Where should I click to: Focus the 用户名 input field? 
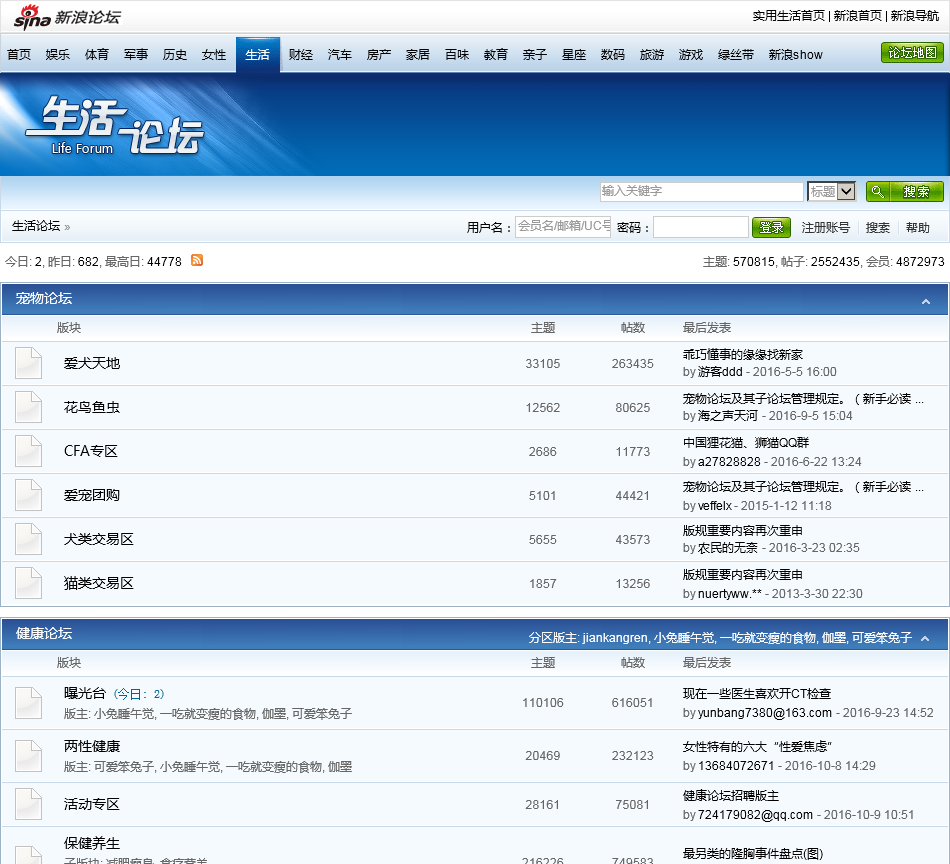(563, 227)
